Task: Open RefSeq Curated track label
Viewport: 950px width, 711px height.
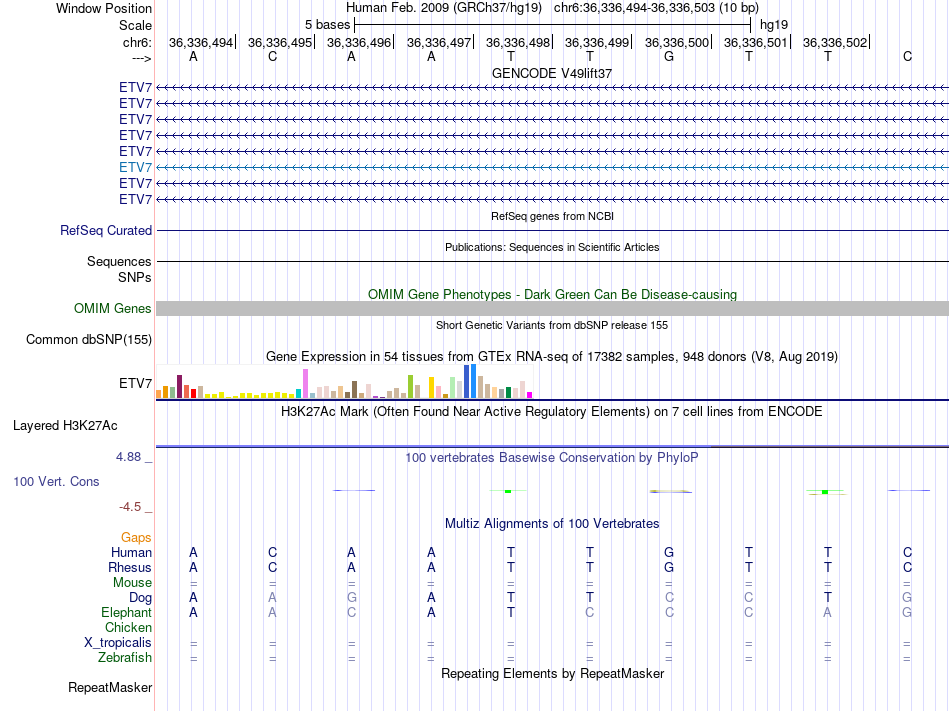Action: click(x=106, y=230)
